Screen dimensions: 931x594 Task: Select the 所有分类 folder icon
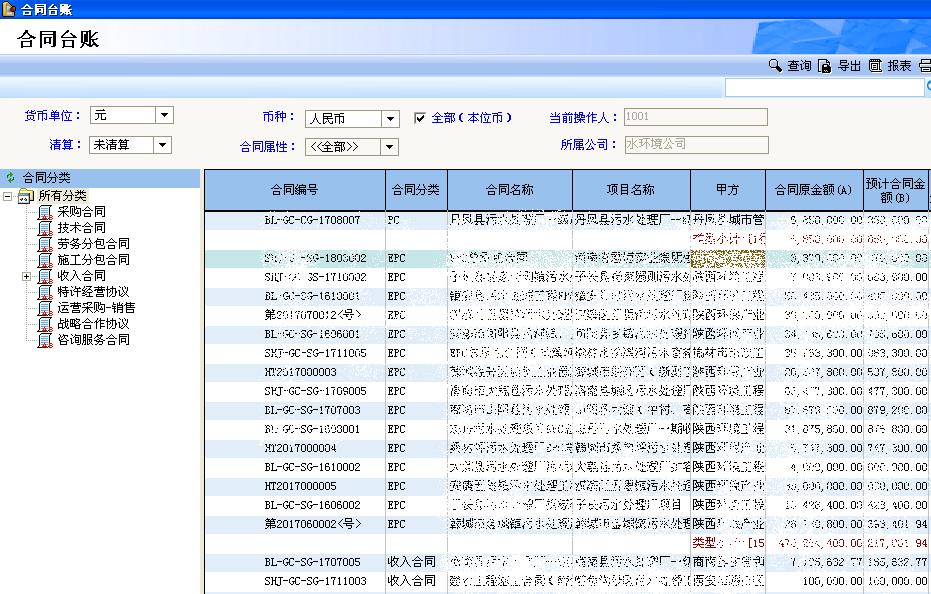[x=27, y=196]
